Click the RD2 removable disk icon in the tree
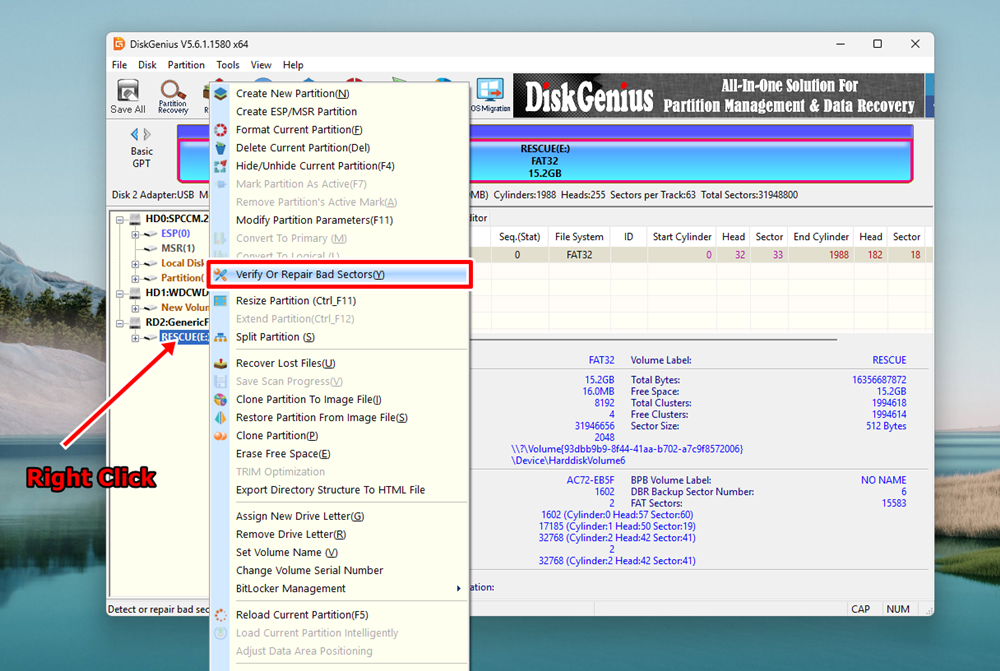The width and height of the screenshot is (1000, 671). point(135,322)
